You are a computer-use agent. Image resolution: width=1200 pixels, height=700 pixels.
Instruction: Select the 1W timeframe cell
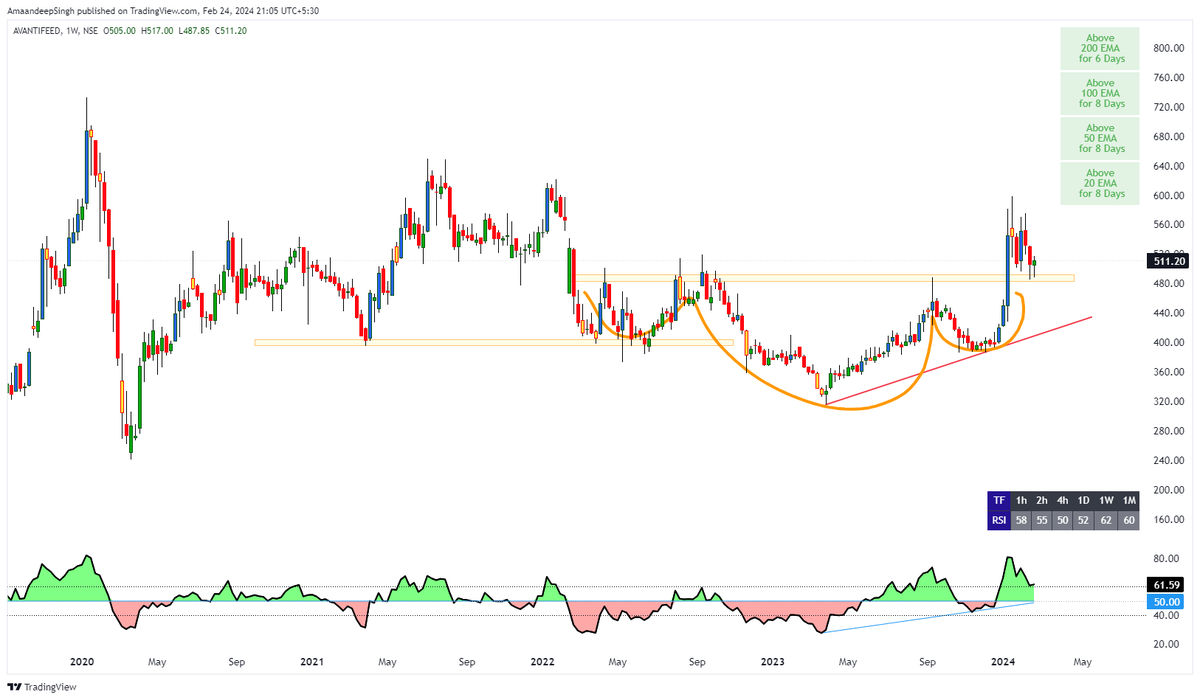point(1106,500)
